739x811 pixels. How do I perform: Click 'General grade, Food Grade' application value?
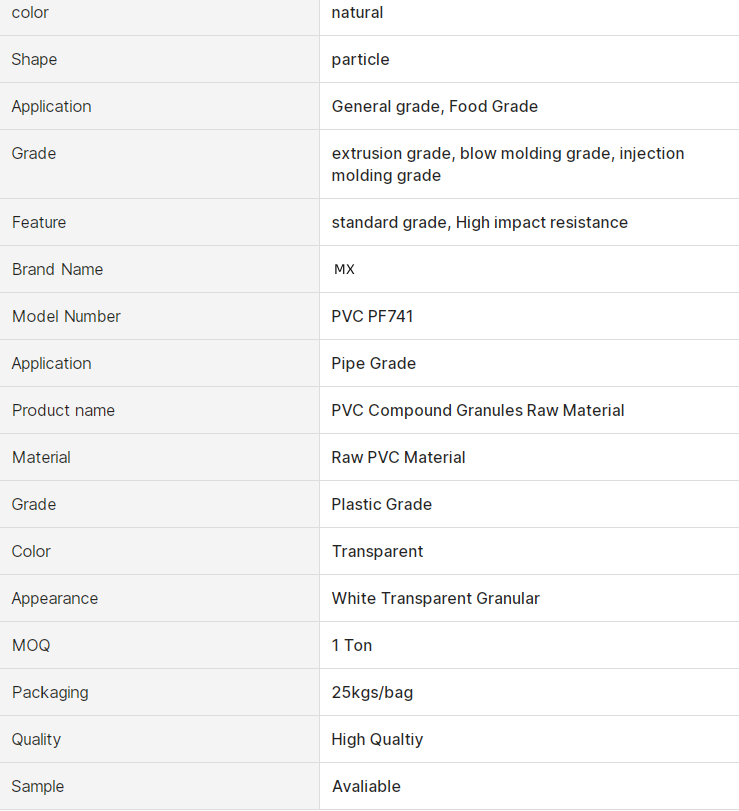tap(434, 107)
